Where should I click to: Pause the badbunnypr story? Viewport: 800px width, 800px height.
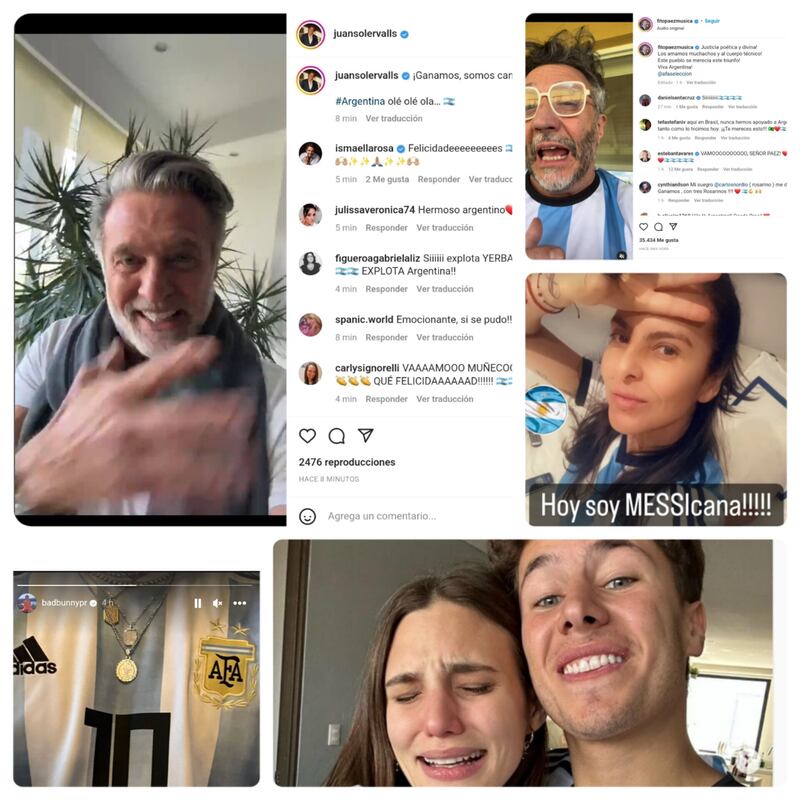point(198,603)
